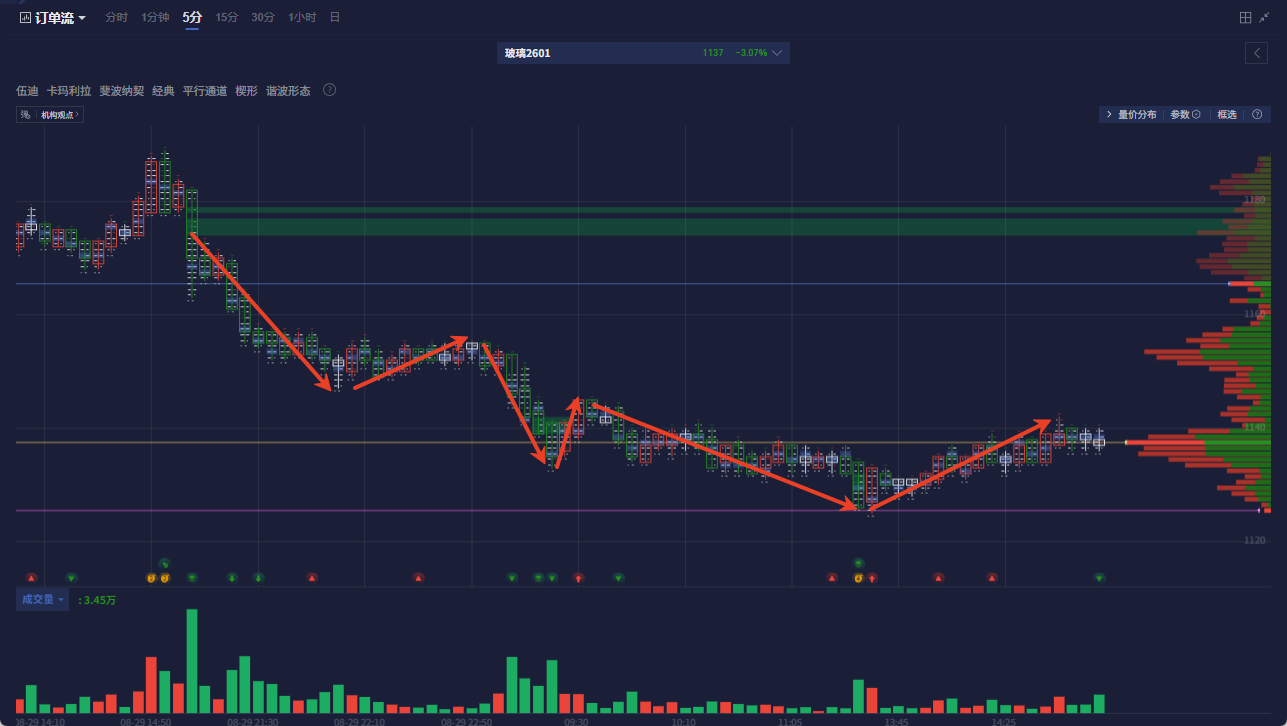Select the 伍迪 pattern tool
This screenshot has width=1287, height=726.
coord(27,91)
